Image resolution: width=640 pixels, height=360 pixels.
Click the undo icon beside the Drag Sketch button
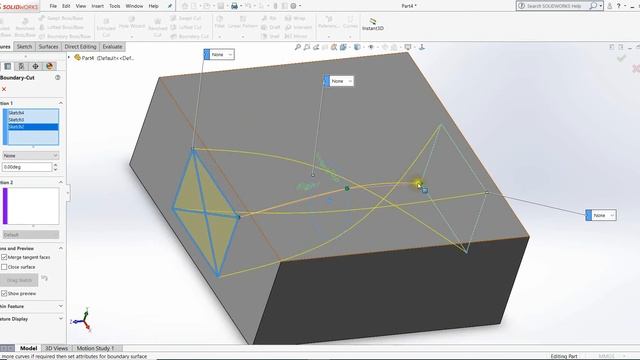point(44,279)
